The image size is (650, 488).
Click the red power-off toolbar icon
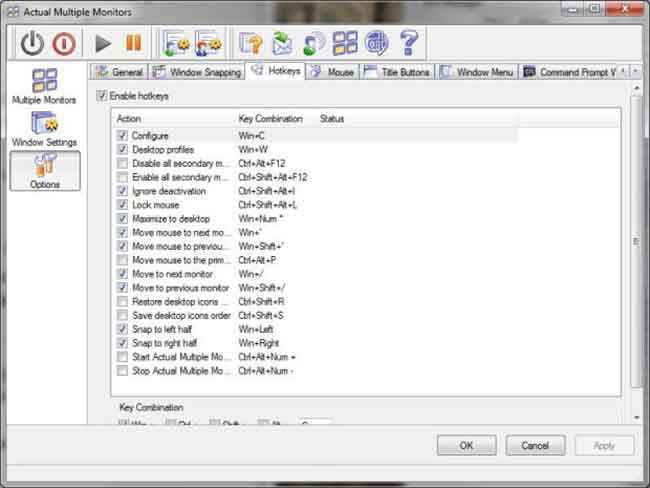[x=64, y=44]
